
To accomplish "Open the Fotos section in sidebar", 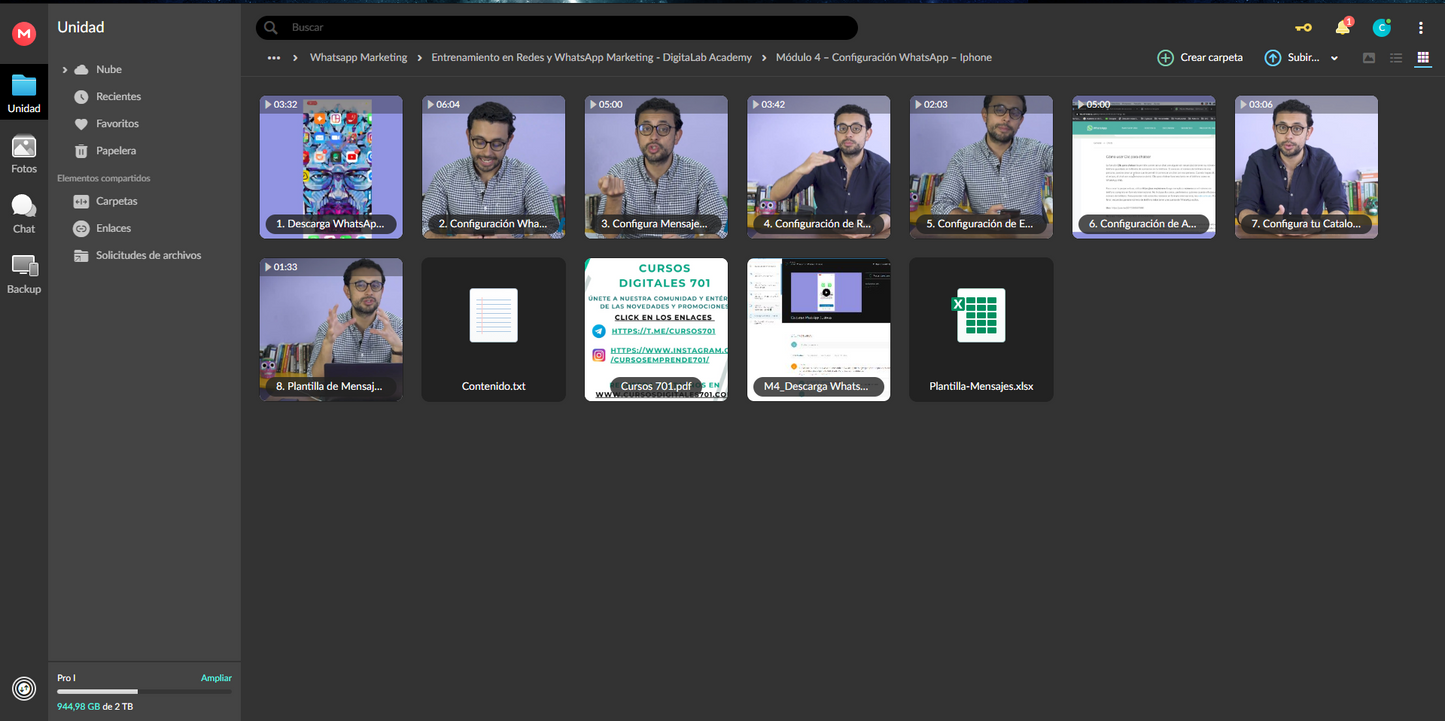I will 24,154.
